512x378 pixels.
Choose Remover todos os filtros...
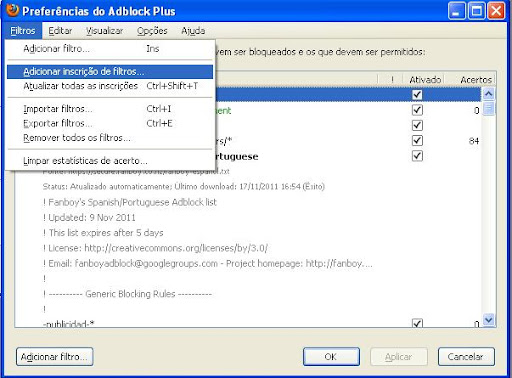110,138
